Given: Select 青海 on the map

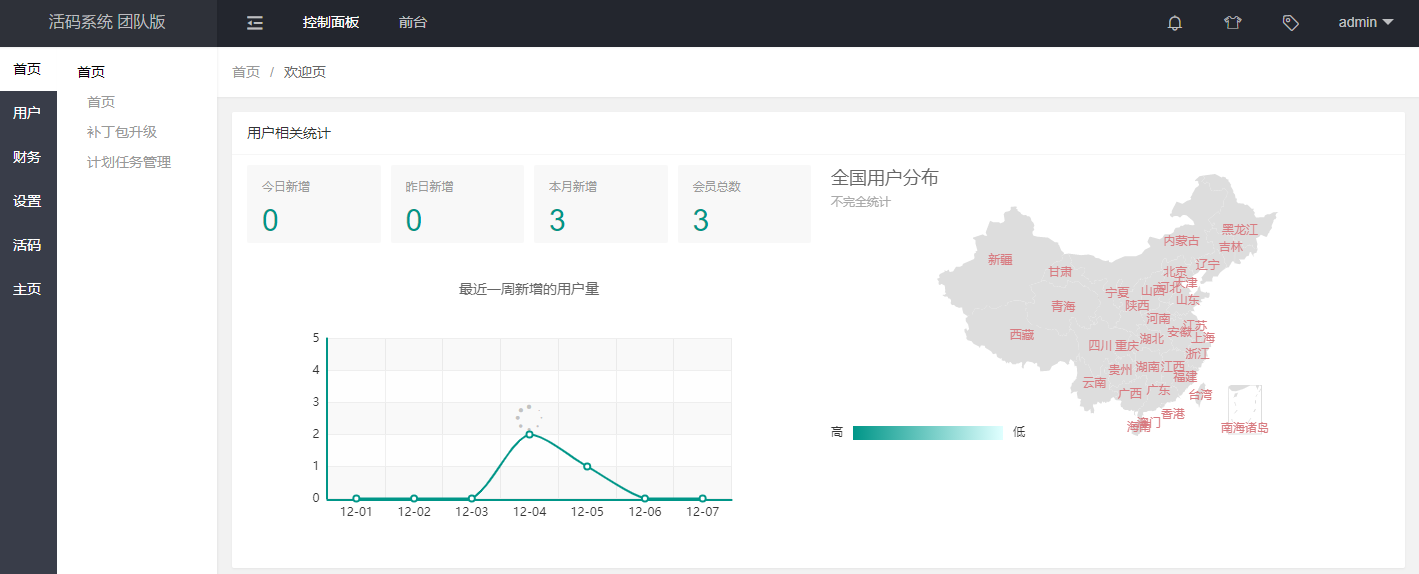Looking at the screenshot, I should click(x=1063, y=306).
